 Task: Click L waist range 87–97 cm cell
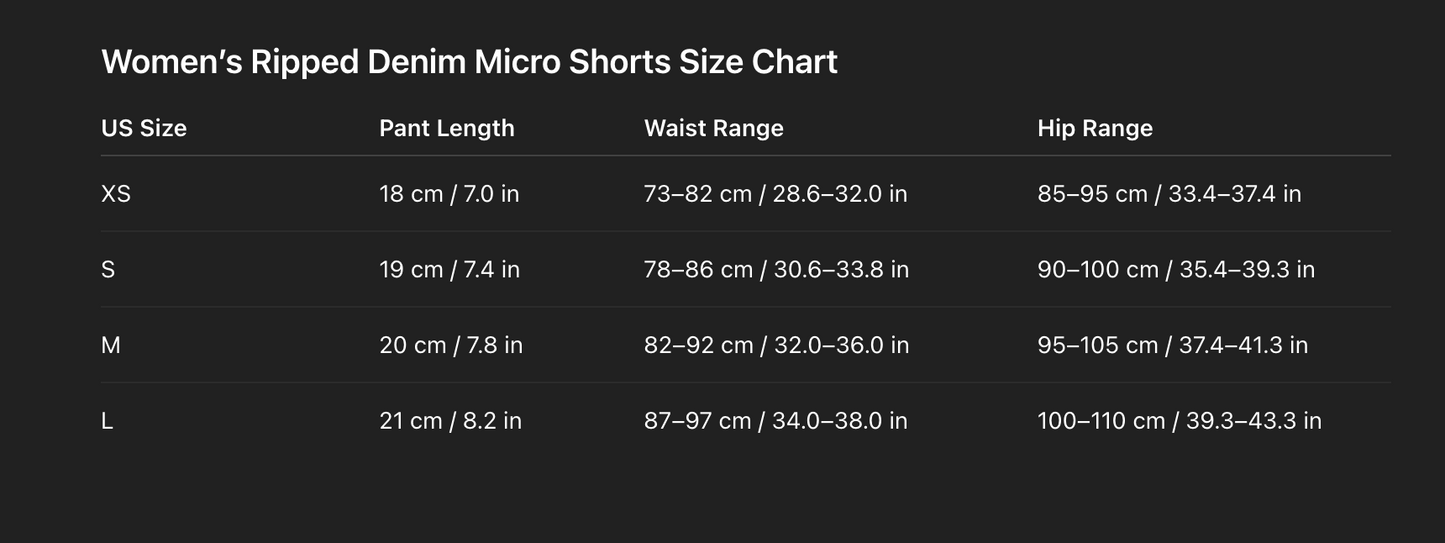(x=775, y=421)
